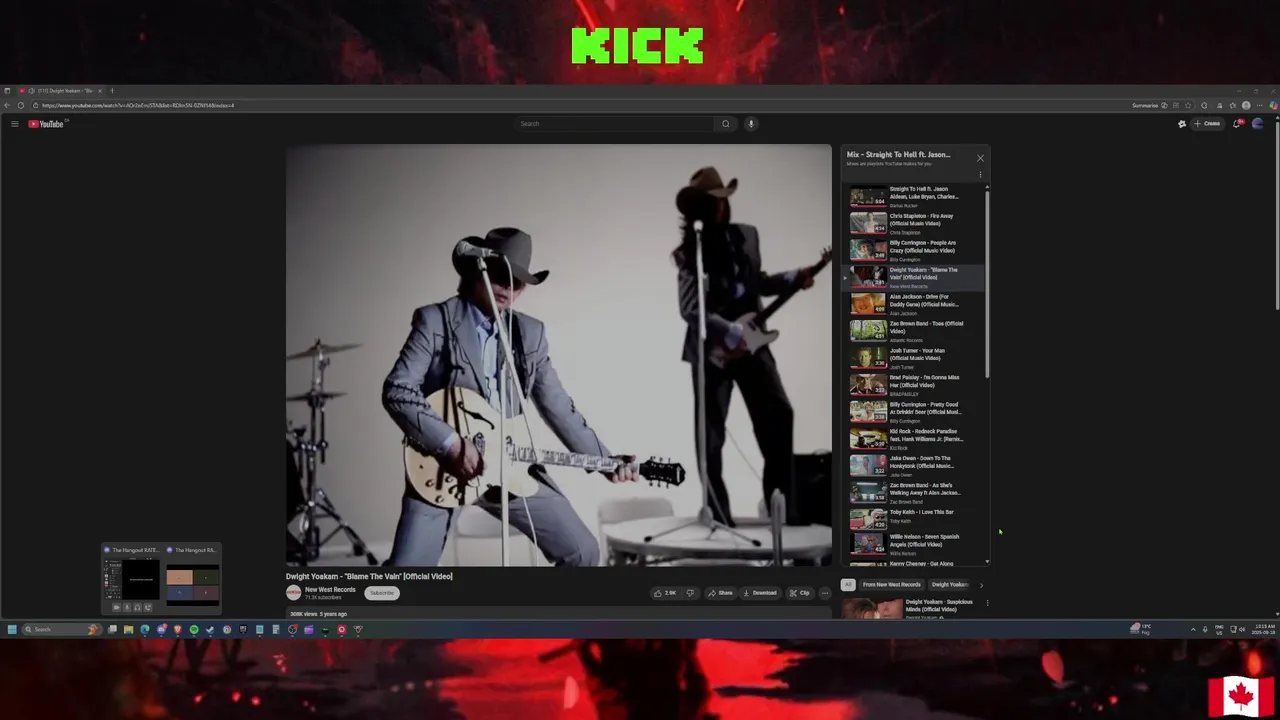Open the Spotify icon on the taskbar
The height and width of the screenshot is (720, 1280).
[194, 630]
